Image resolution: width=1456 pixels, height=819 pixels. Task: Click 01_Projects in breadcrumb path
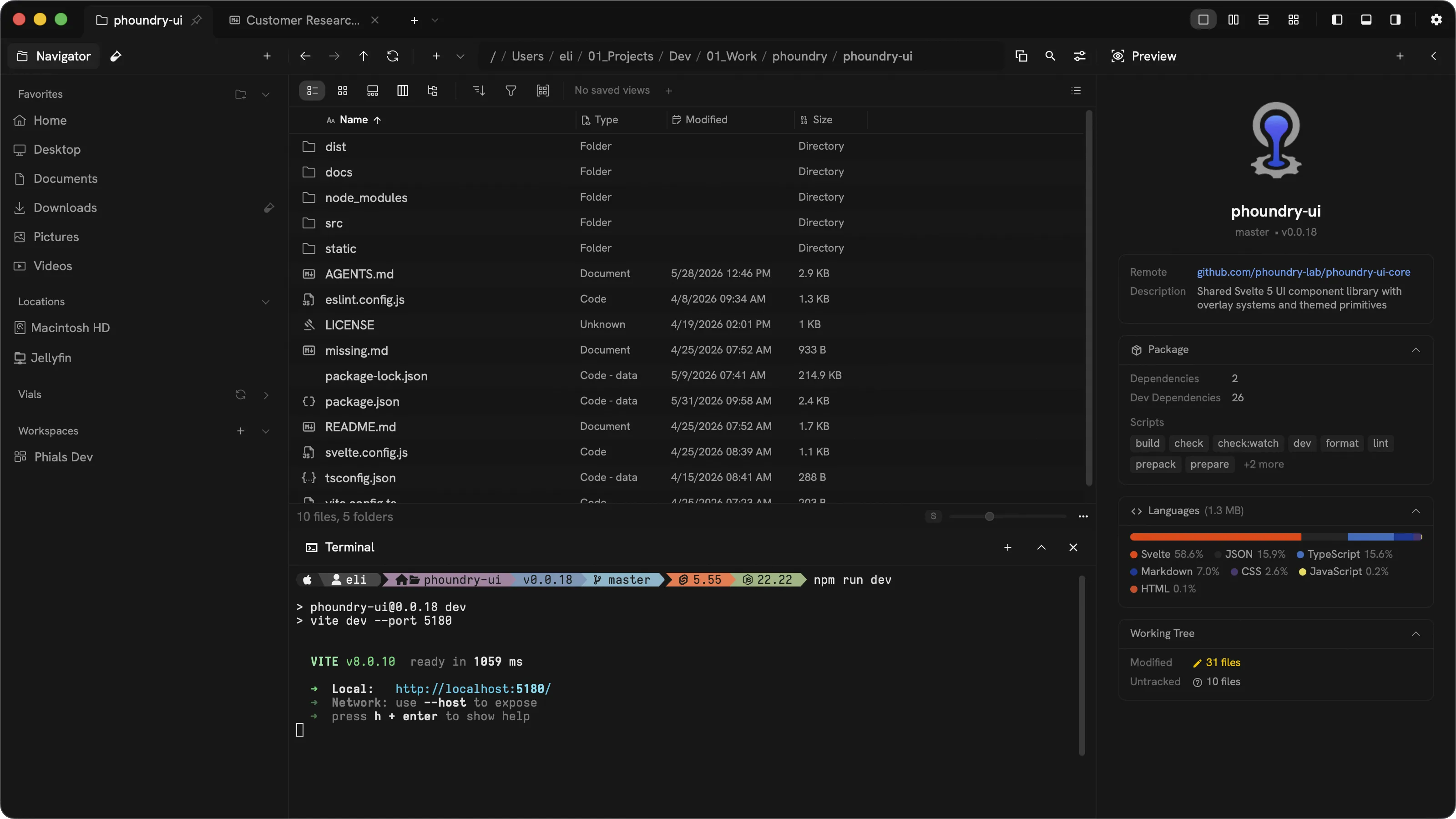tap(620, 56)
